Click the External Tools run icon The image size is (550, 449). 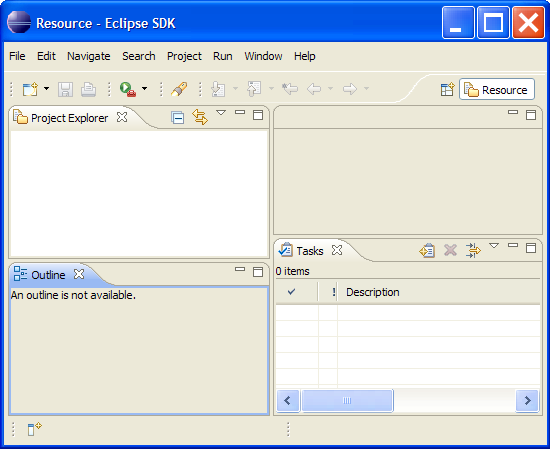128,89
